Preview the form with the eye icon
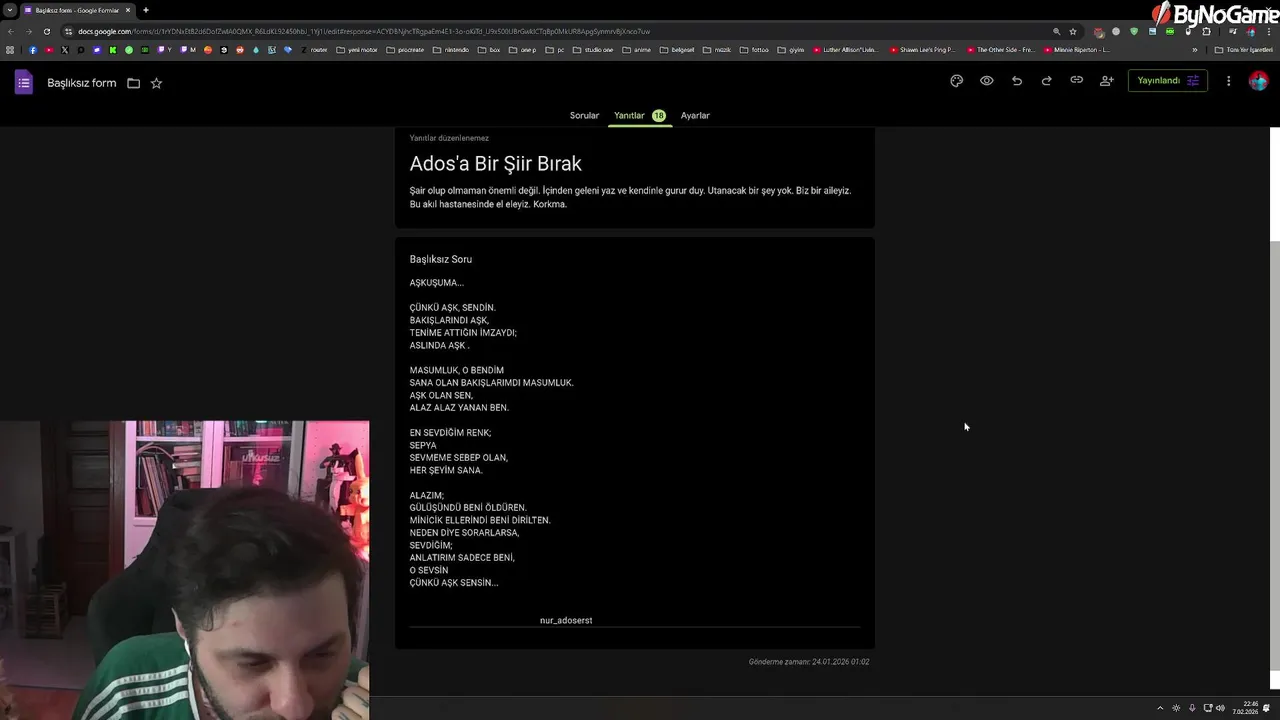Viewport: 1280px width, 720px height. pos(987,81)
